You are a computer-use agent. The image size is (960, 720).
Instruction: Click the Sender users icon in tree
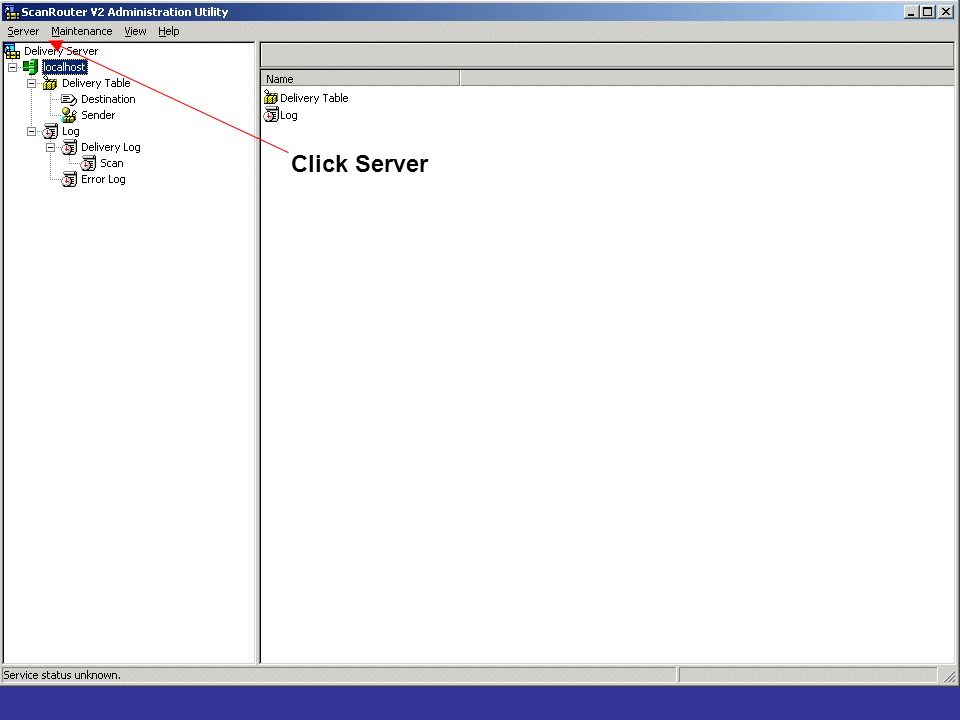[69, 115]
